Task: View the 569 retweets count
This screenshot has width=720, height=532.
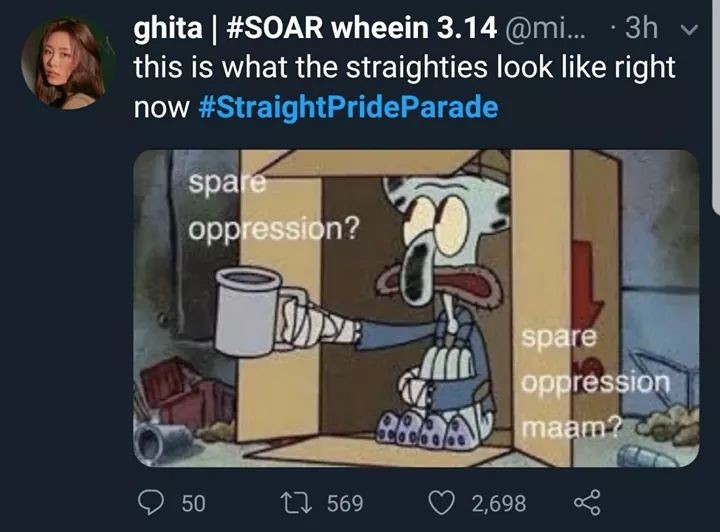Action: [345, 503]
